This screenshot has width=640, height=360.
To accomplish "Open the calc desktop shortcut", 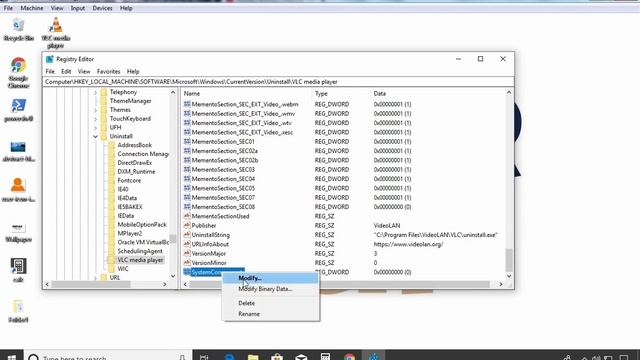I will point(18,270).
